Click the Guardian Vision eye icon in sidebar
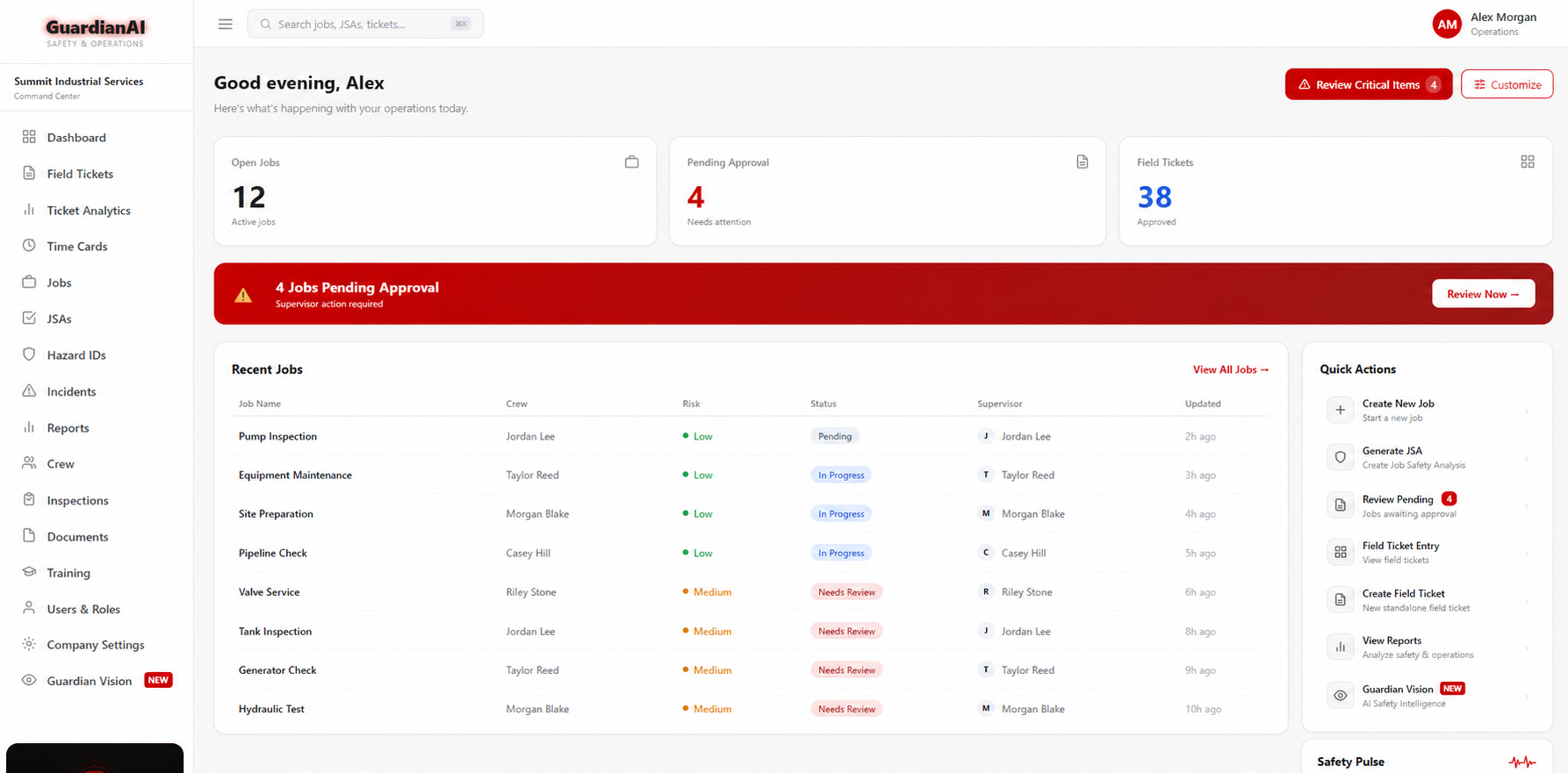 coord(29,680)
